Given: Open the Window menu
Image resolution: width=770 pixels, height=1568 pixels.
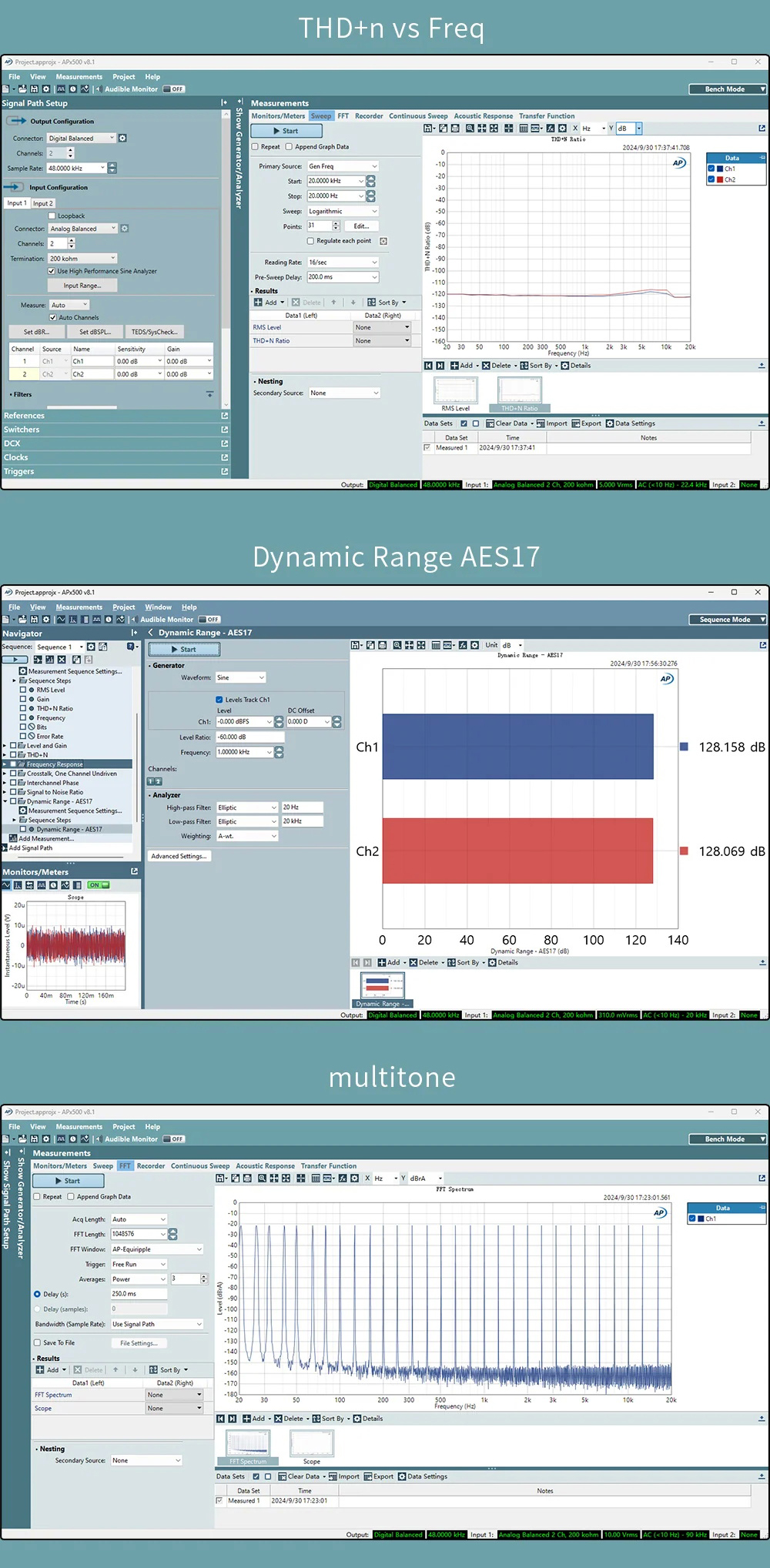Looking at the screenshot, I should pos(158,607).
